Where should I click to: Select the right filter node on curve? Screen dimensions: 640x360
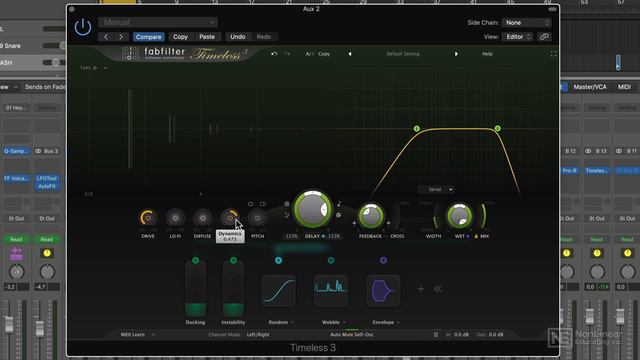point(498,129)
